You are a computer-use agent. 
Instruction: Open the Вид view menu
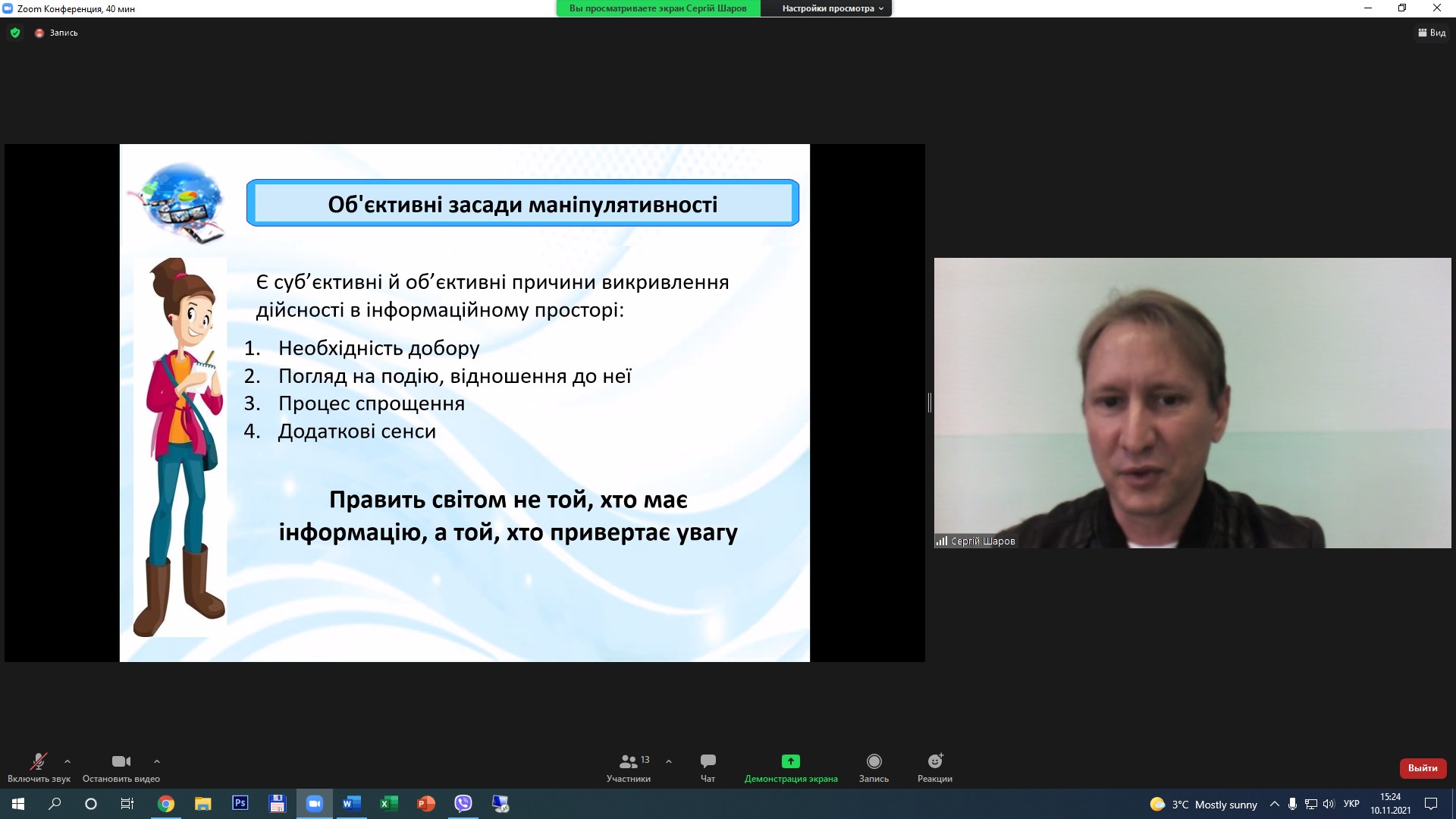pyautogui.click(x=1432, y=33)
